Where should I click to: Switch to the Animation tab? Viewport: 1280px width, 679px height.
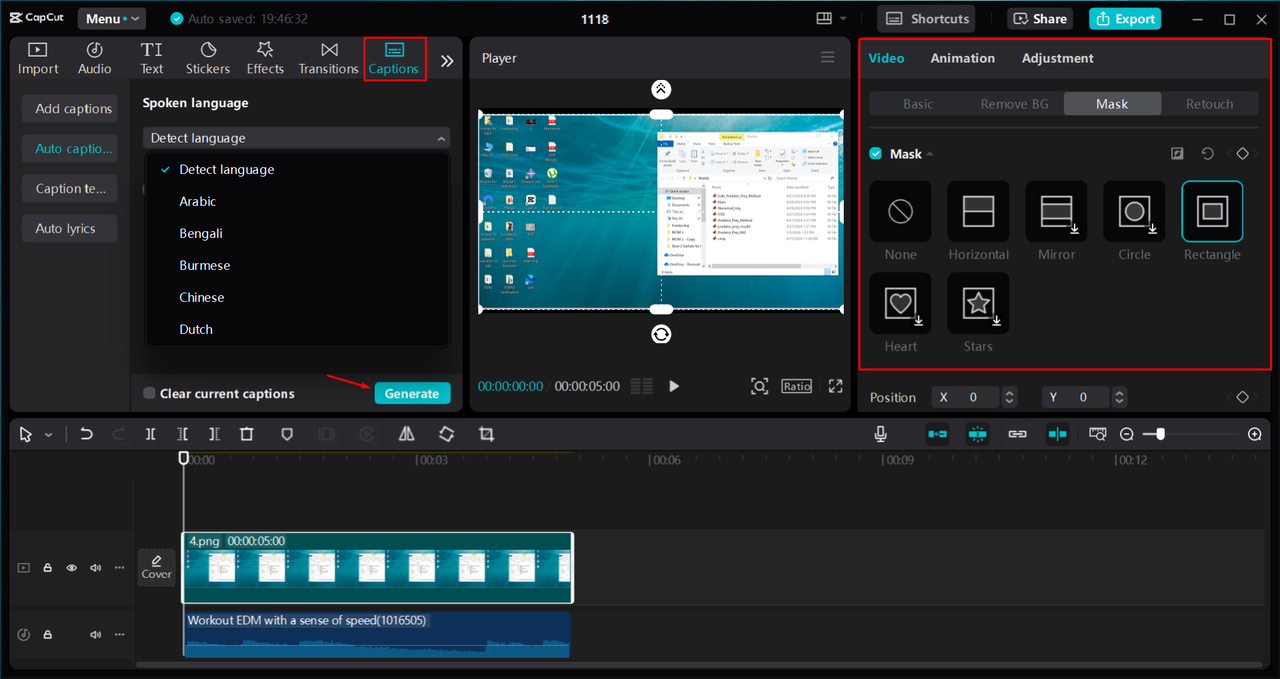point(962,58)
